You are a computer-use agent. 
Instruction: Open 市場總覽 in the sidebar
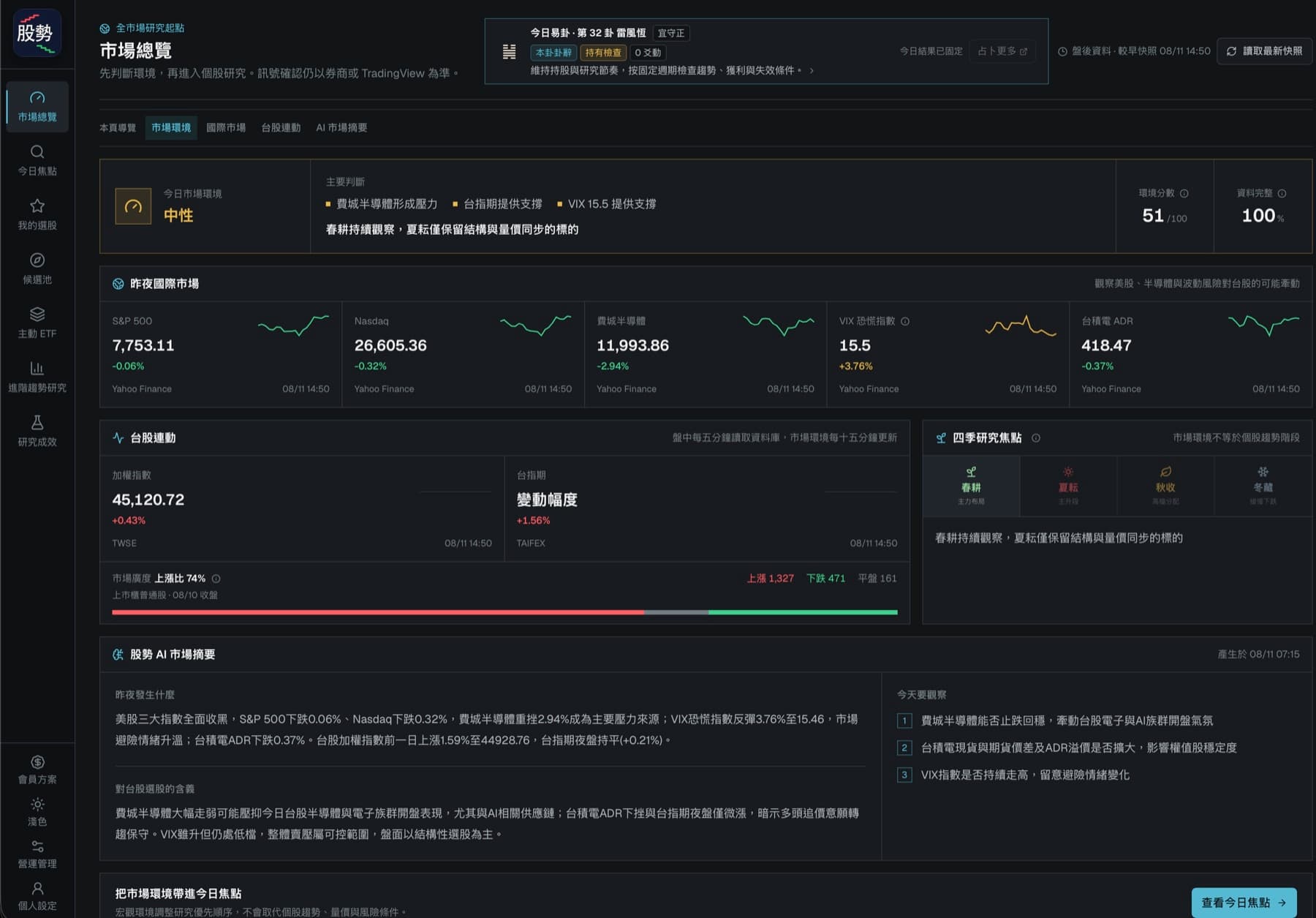[37, 107]
